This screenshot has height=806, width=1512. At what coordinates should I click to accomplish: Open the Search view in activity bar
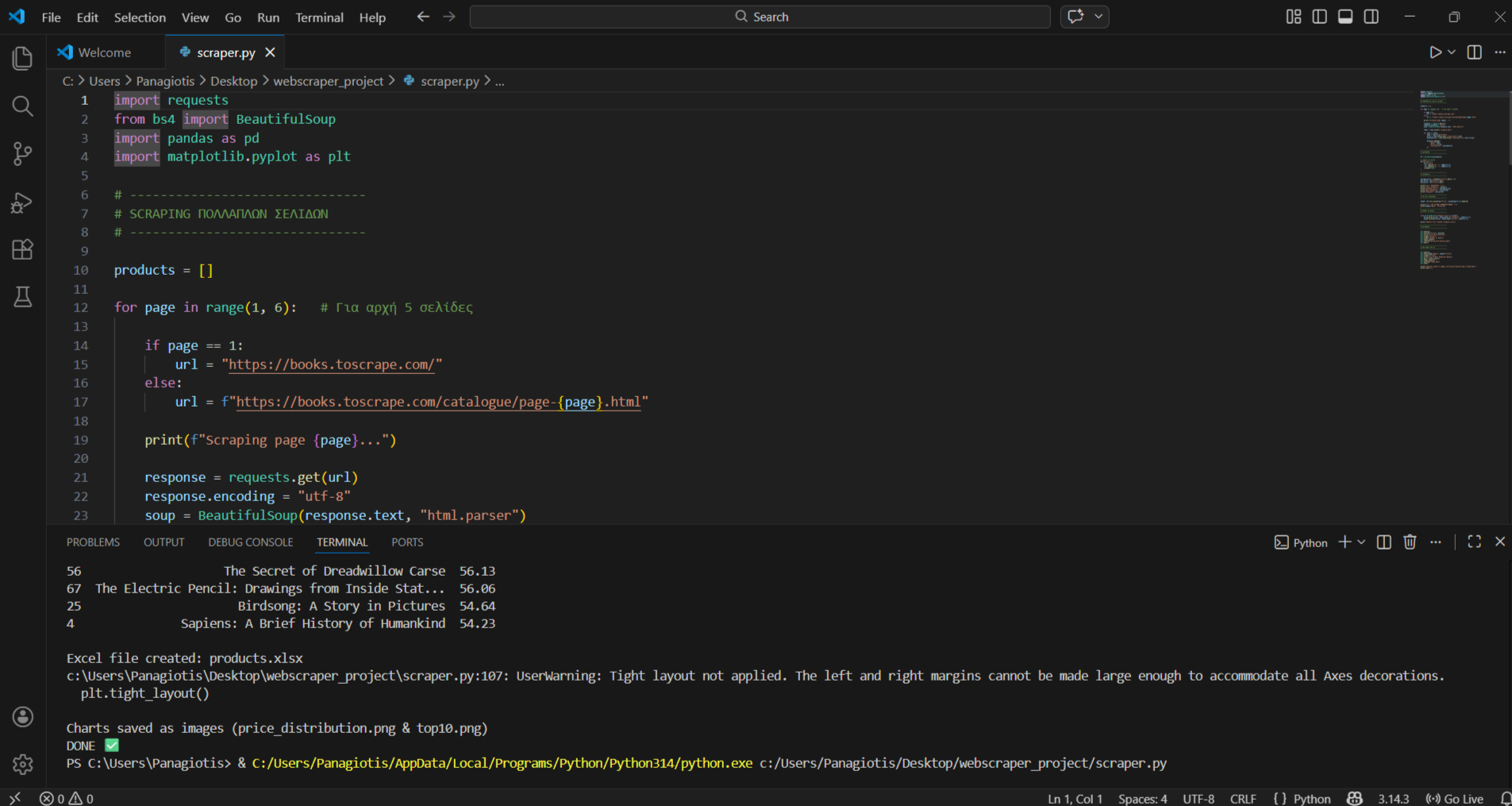23,106
